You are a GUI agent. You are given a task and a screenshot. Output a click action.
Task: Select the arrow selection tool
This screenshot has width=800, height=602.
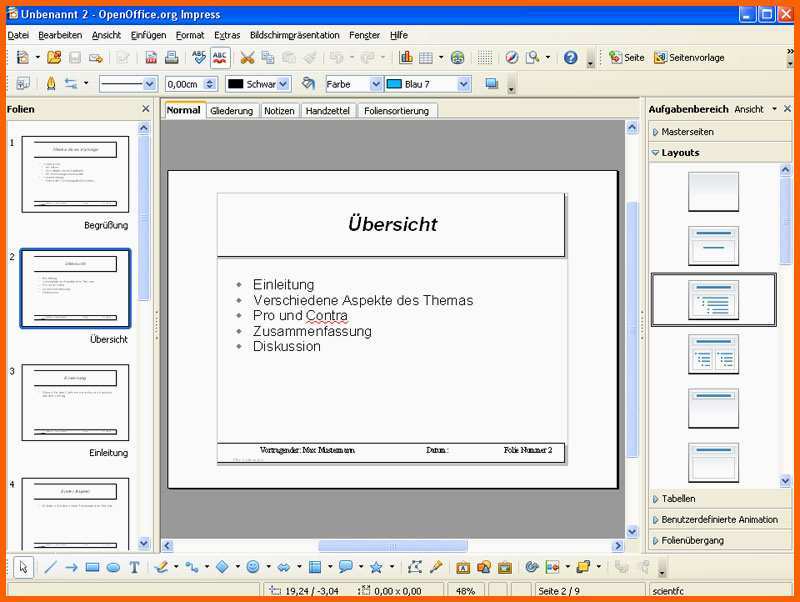point(23,567)
